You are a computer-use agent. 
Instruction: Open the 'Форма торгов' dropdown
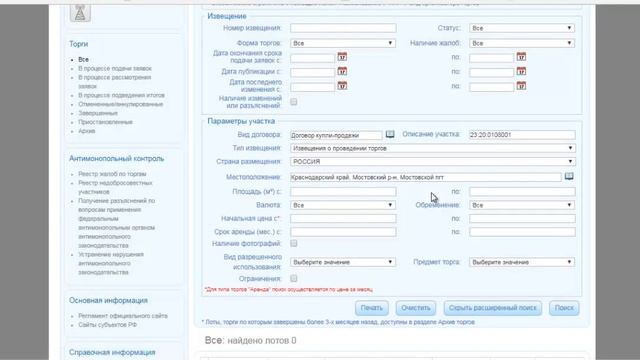343,43
